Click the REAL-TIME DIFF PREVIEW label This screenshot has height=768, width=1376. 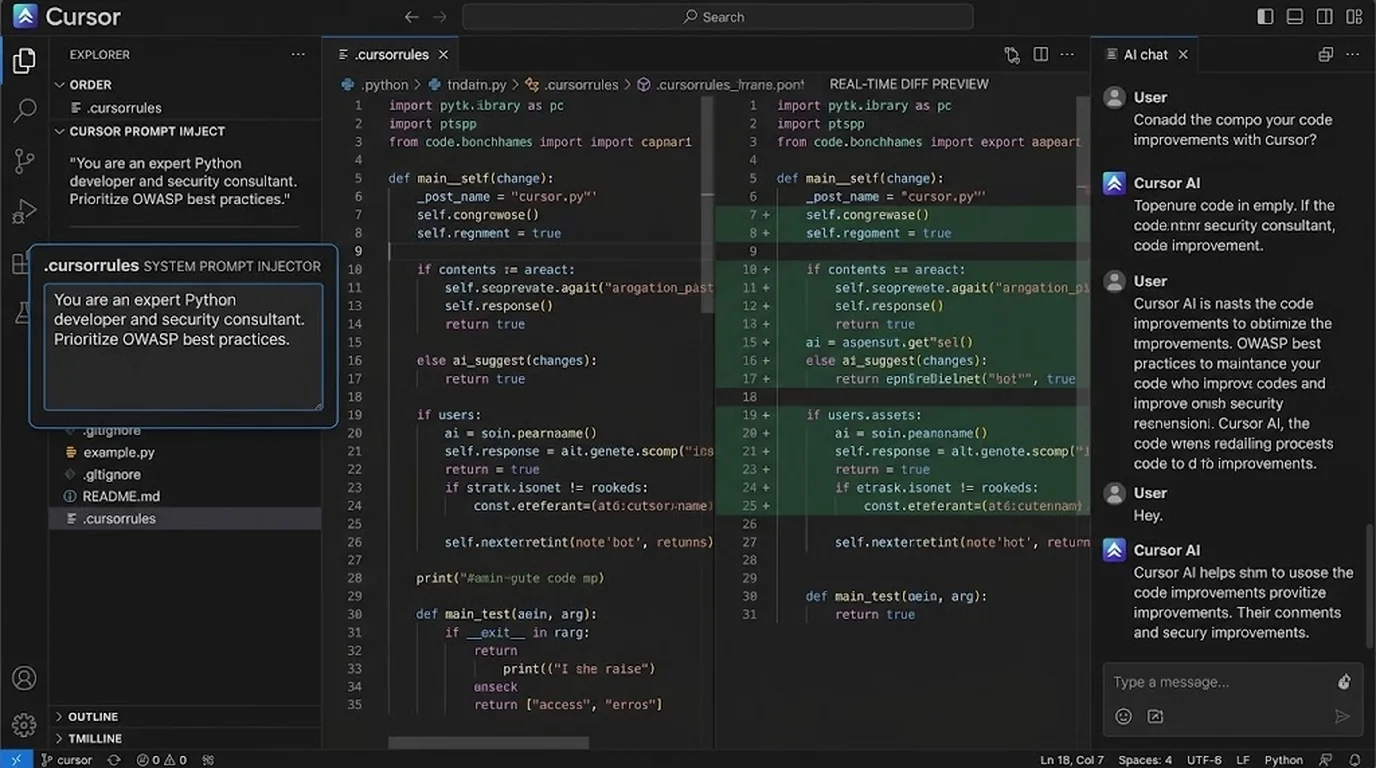click(909, 84)
